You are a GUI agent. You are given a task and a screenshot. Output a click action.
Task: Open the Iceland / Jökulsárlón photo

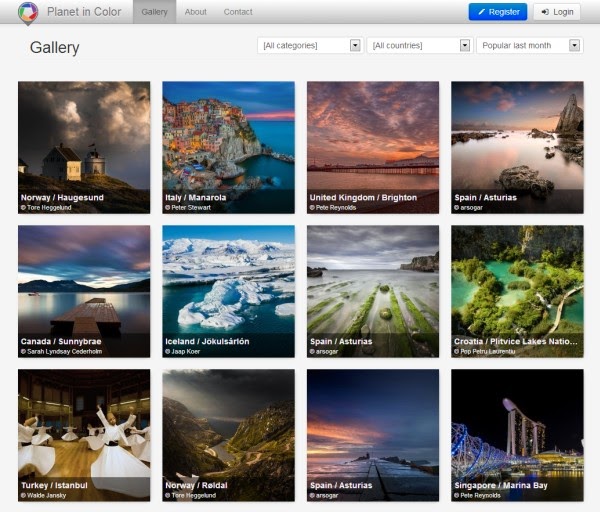click(228, 291)
